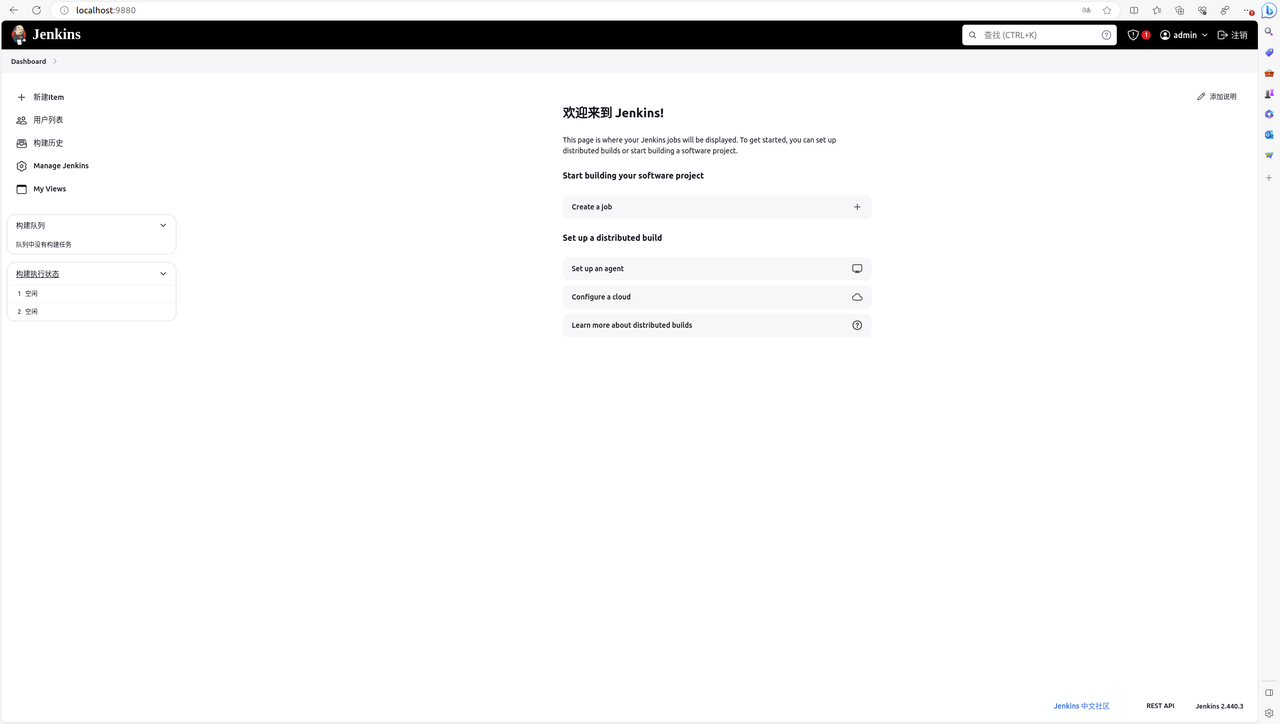Open the admin account dropdown
This screenshot has width=1280, height=724.
click(x=1183, y=34)
